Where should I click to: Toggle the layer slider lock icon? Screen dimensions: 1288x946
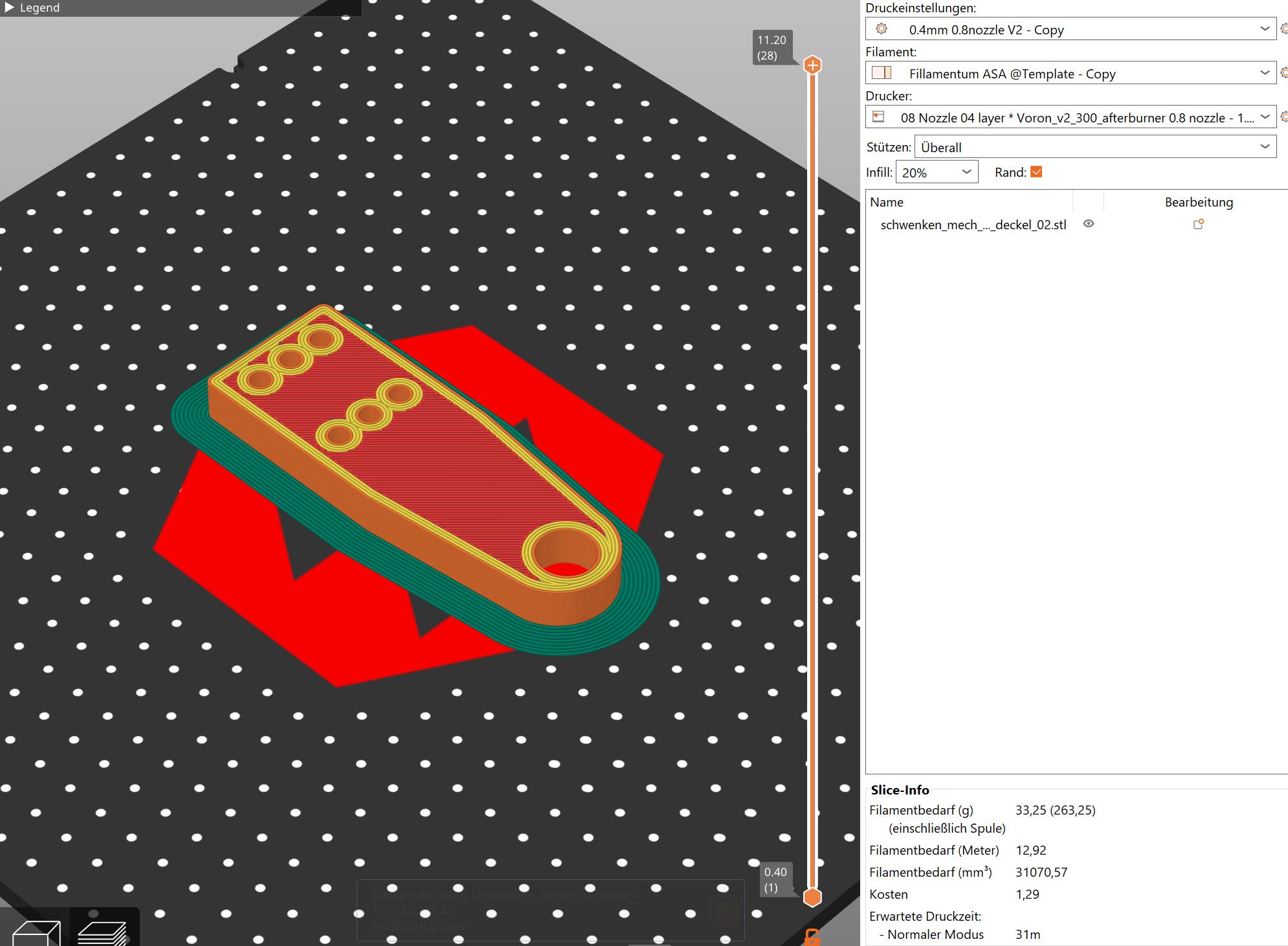(x=812, y=938)
